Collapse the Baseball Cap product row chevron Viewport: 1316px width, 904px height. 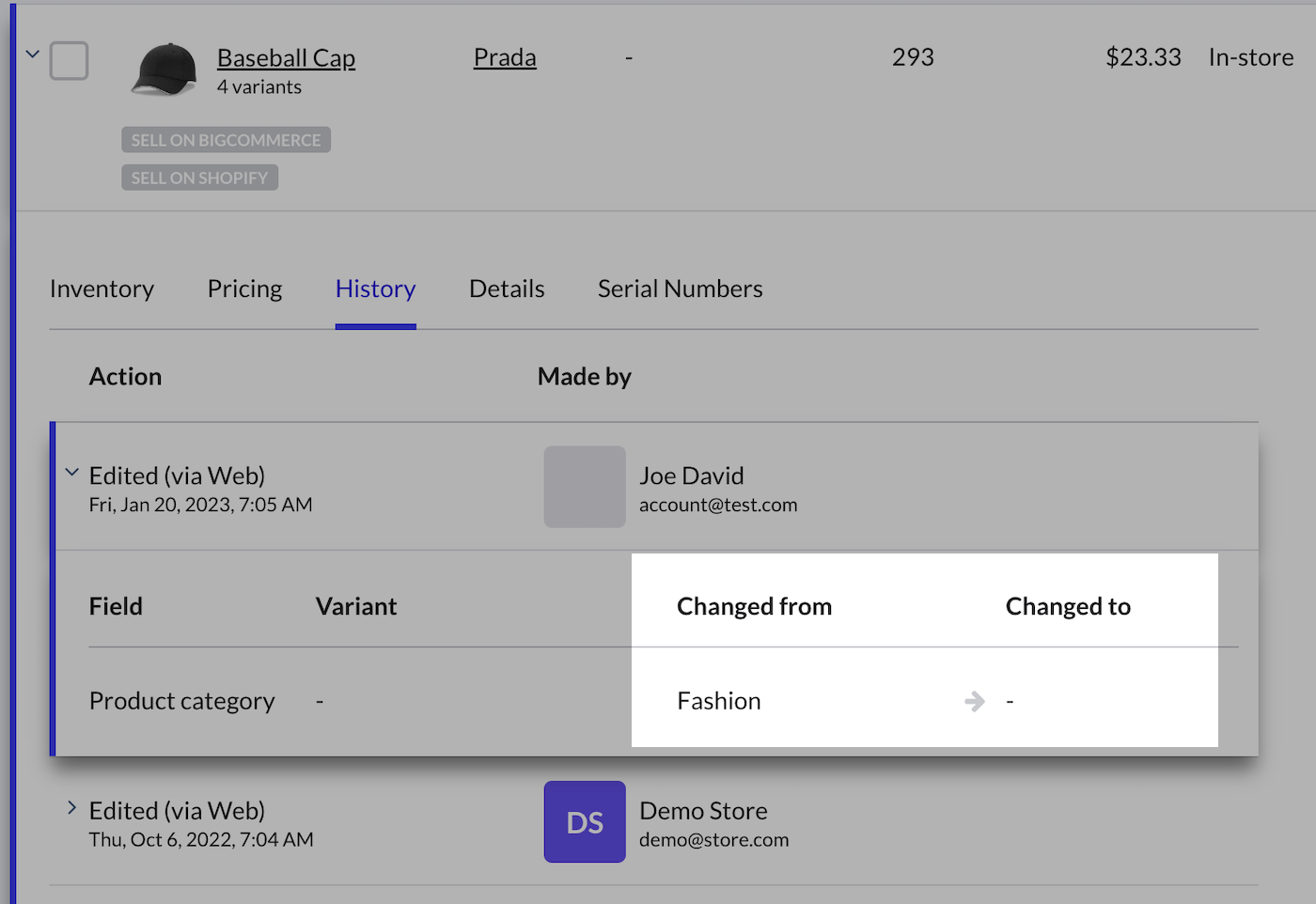point(32,55)
